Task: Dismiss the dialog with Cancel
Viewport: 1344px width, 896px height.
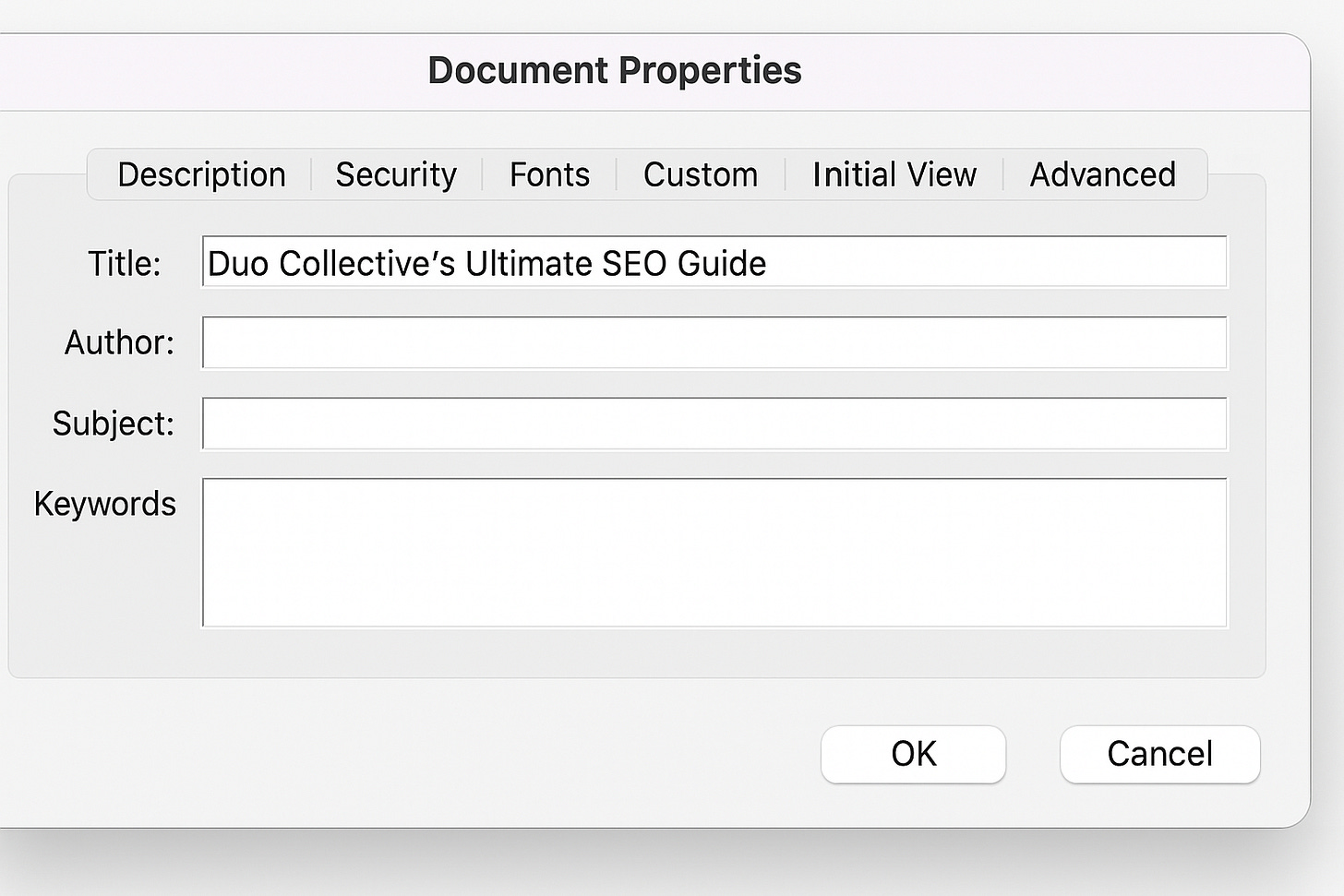Action: (x=1159, y=754)
